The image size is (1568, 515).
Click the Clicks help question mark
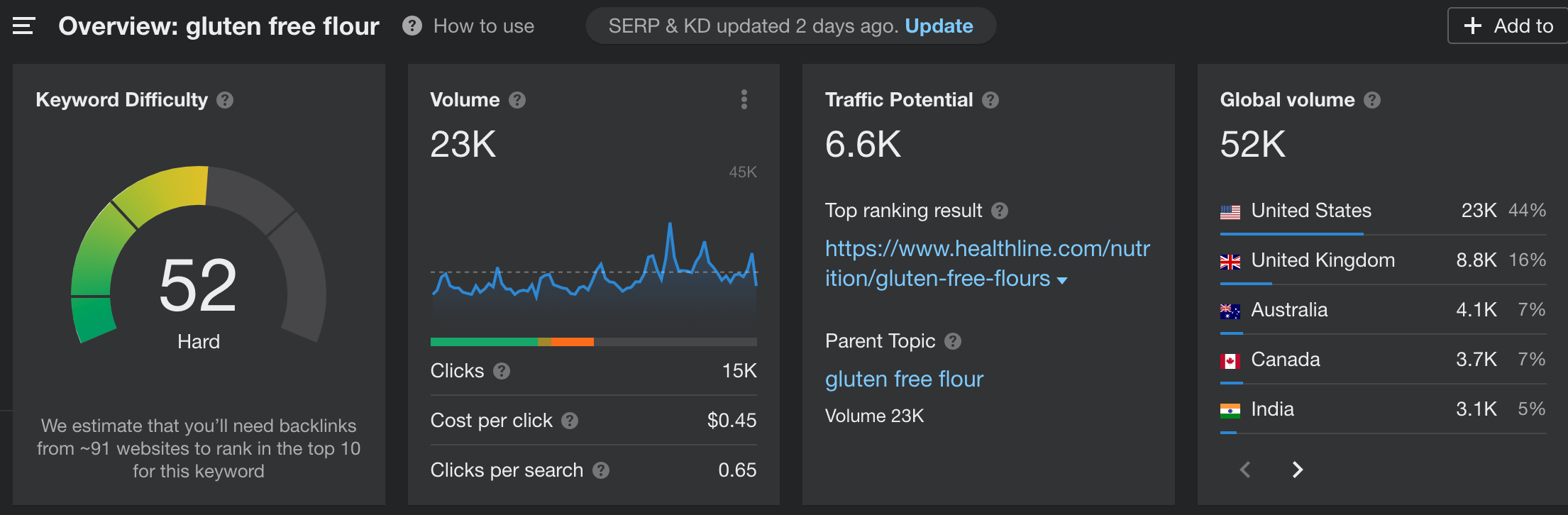[x=502, y=371]
